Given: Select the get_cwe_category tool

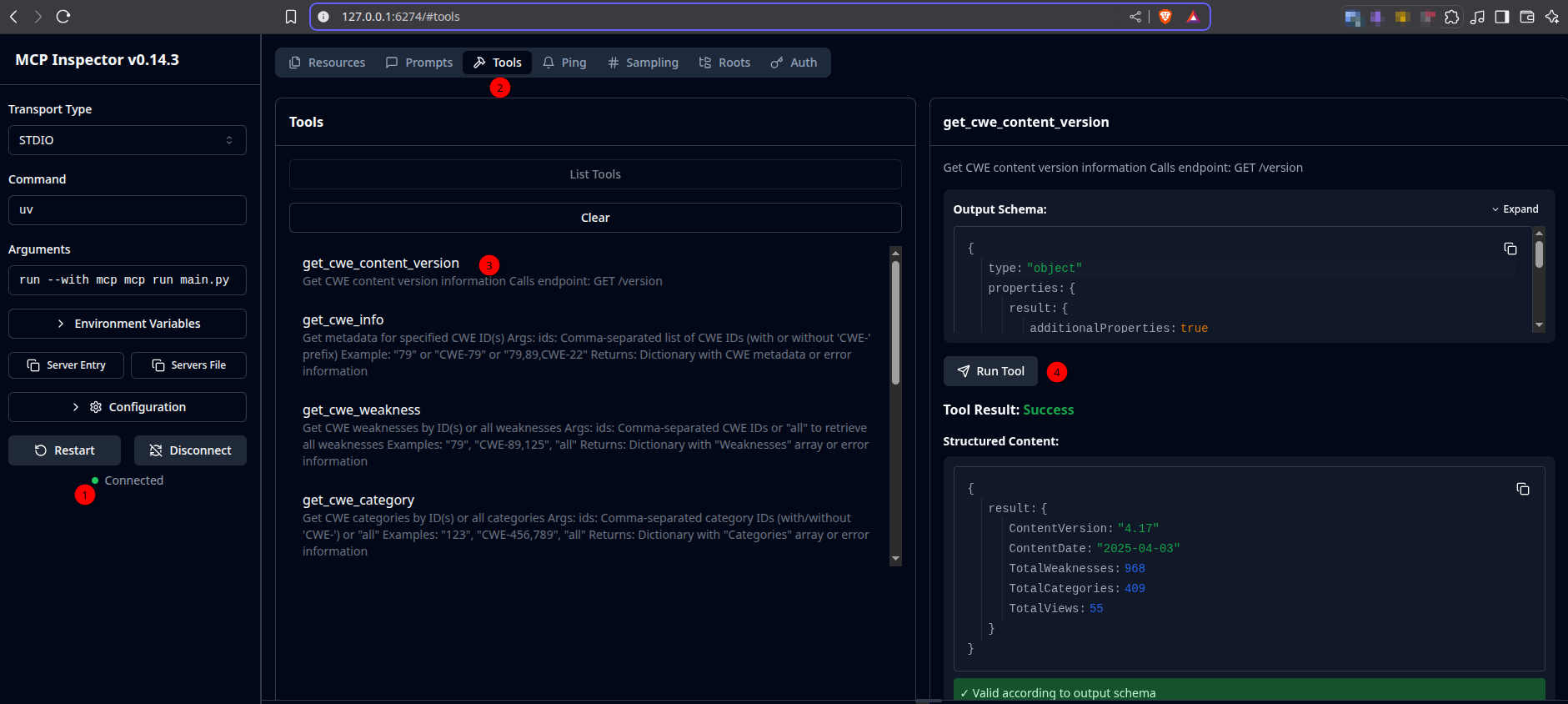Looking at the screenshot, I should pyautogui.click(x=358, y=500).
